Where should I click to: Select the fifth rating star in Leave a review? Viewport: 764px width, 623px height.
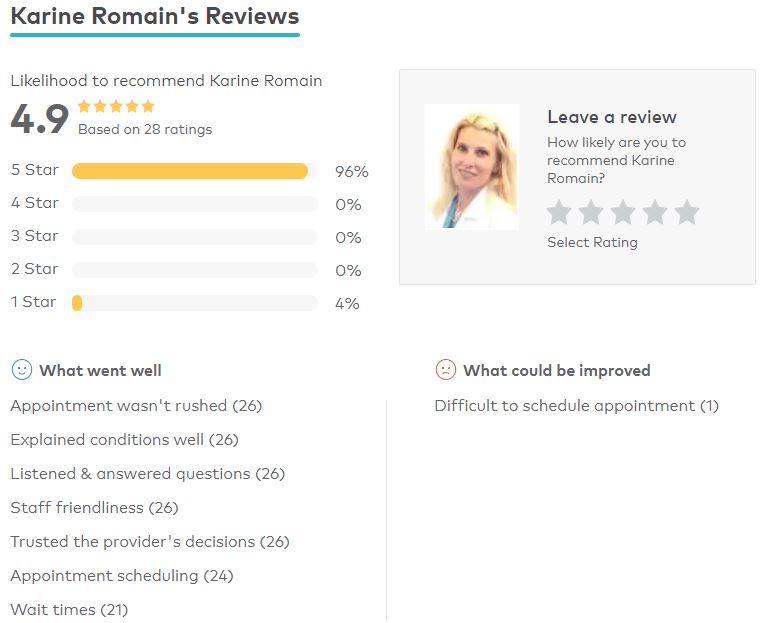pos(687,212)
